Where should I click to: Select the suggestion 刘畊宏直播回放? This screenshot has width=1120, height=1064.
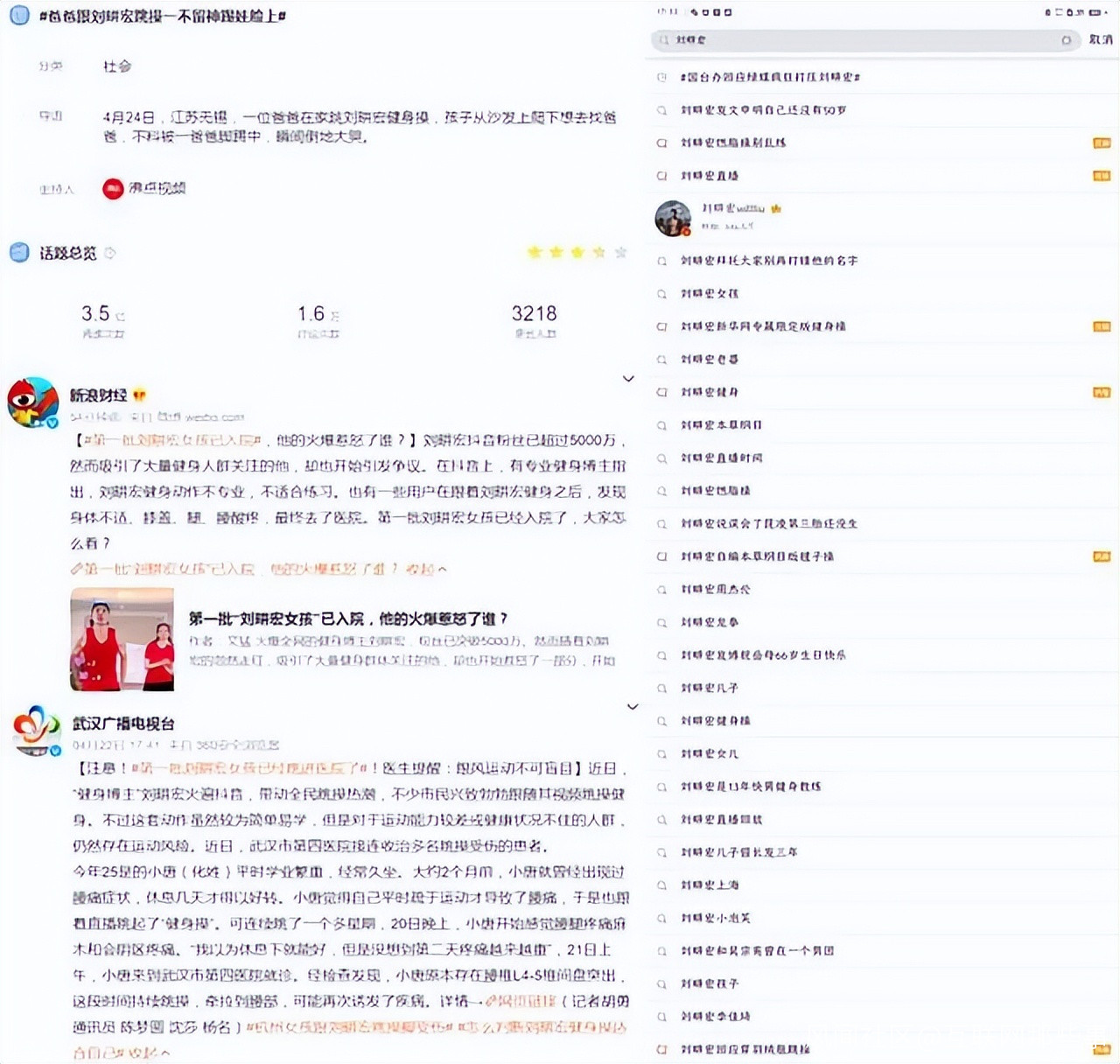click(721, 820)
